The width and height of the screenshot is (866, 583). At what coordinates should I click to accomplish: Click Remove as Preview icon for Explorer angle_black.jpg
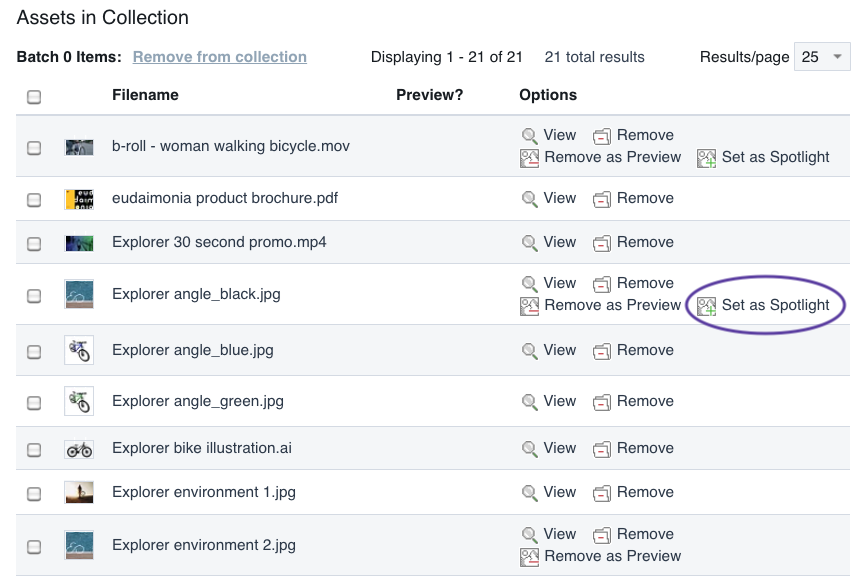pyautogui.click(x=529, y=306)
